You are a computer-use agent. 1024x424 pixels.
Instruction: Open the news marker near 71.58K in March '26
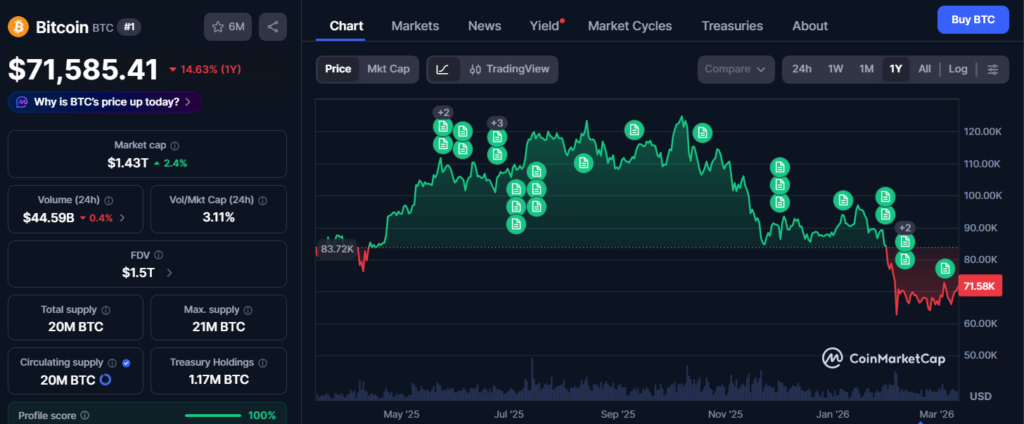click(x=944, y=268)
